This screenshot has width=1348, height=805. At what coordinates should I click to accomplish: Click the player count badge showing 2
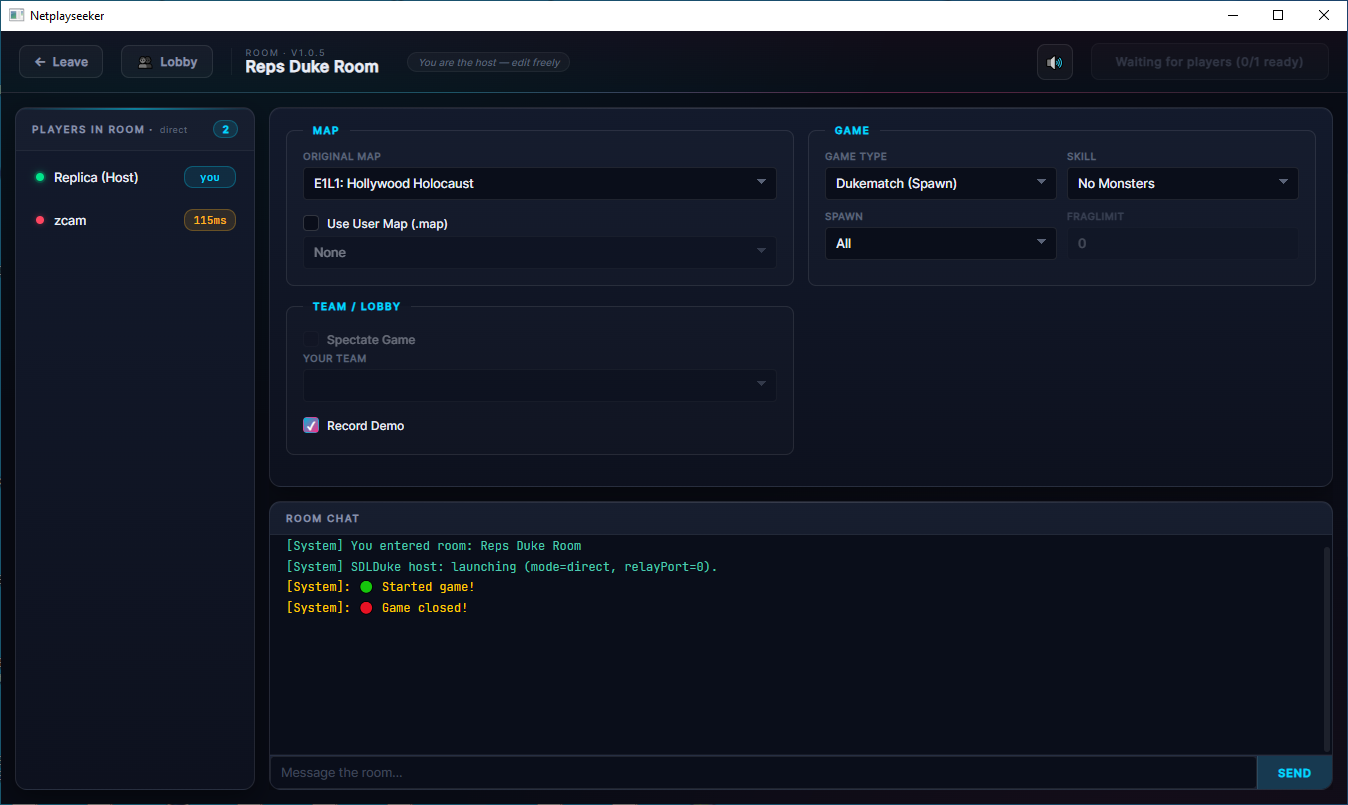(x=225, y=129)
